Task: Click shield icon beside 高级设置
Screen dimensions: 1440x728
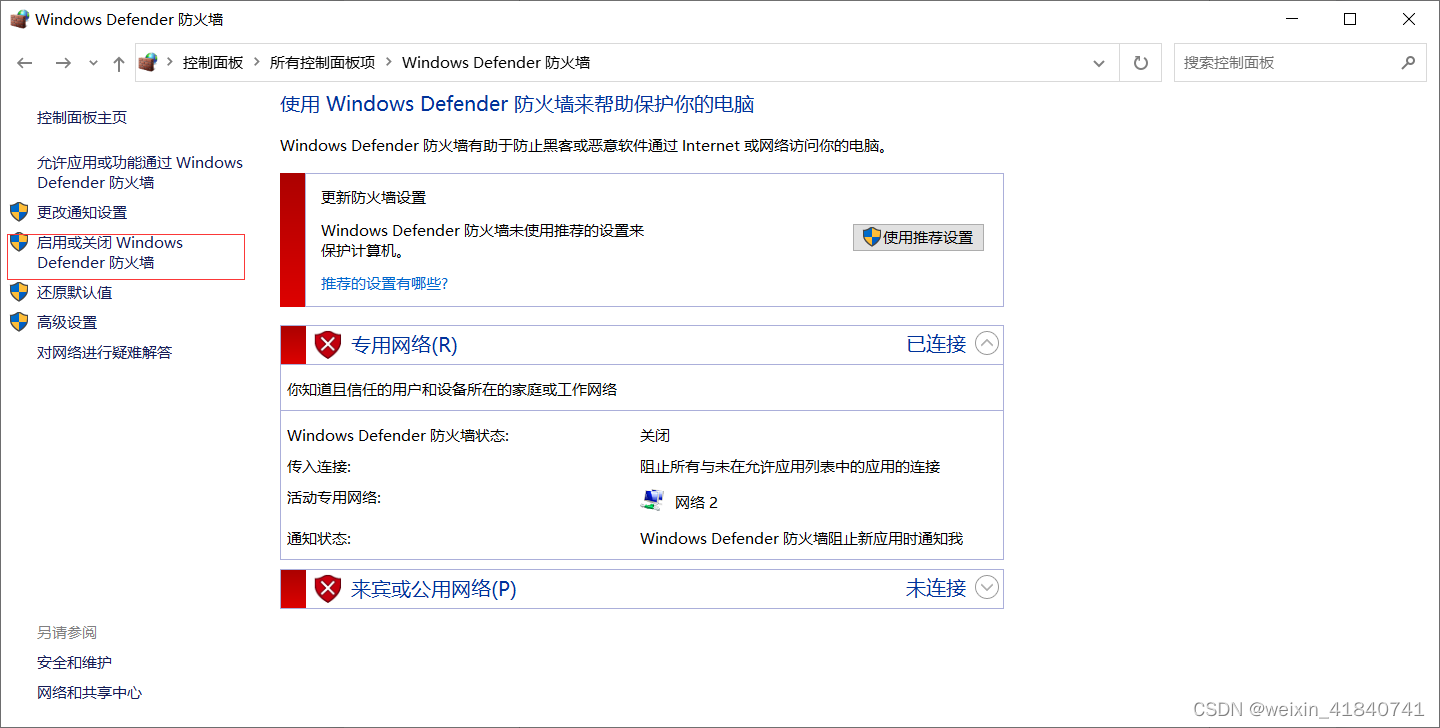Action: pos(19,322)
